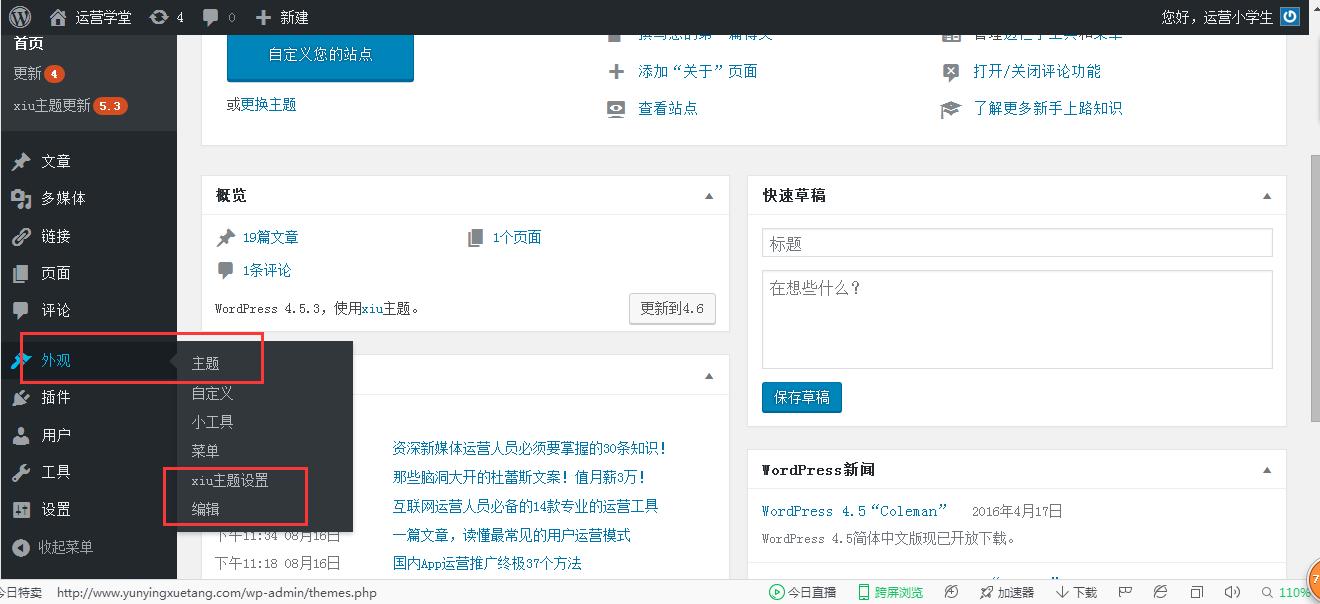
Task: Open updates via the refresh icon showing 4
Action: 160,16
